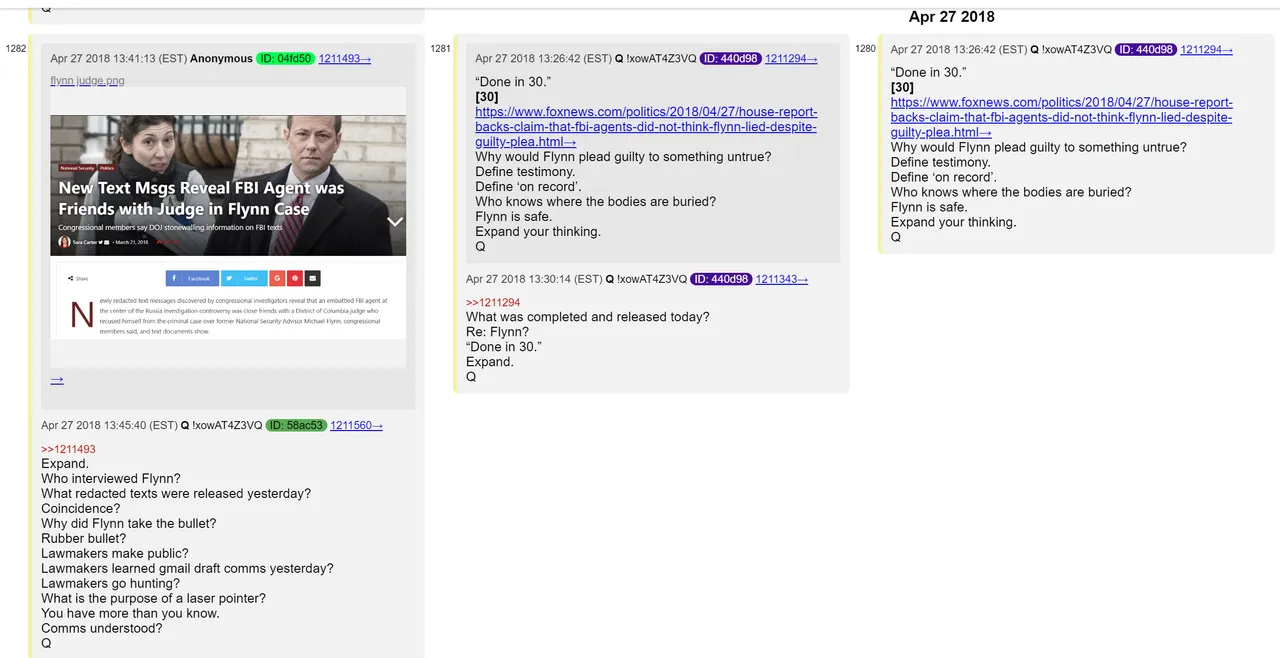Follow the red >>1211493 reply reference
The height and width of the screenshot is (658, 1280).
[68, 449]
